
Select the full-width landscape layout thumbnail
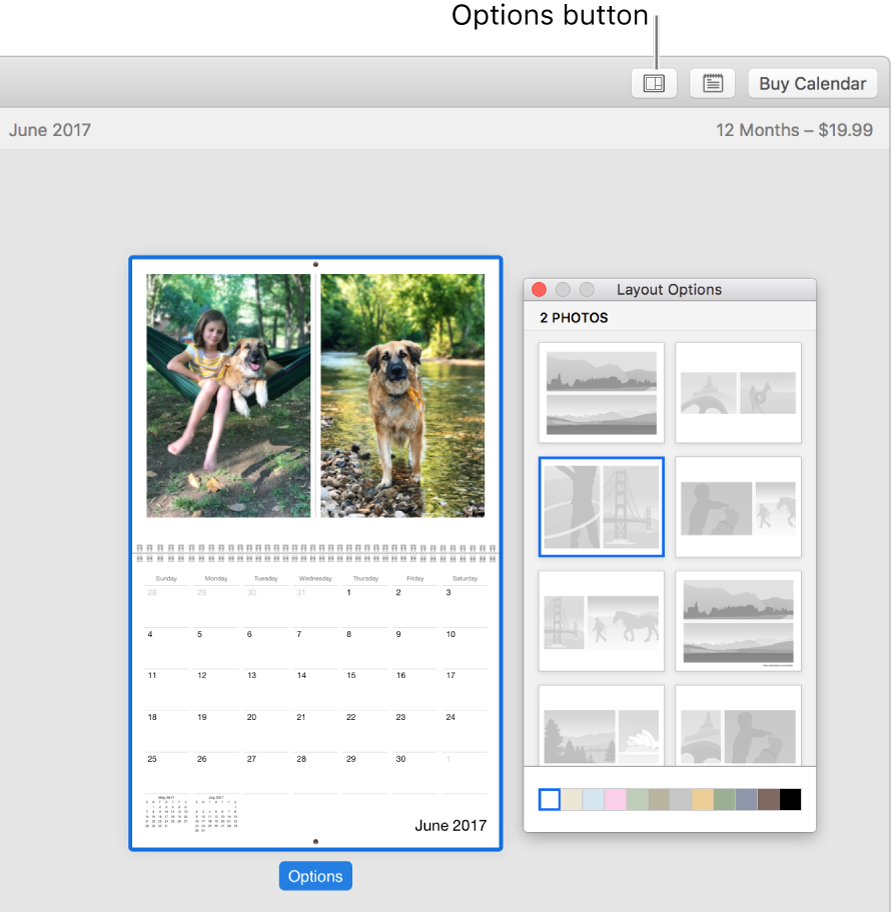601,392
